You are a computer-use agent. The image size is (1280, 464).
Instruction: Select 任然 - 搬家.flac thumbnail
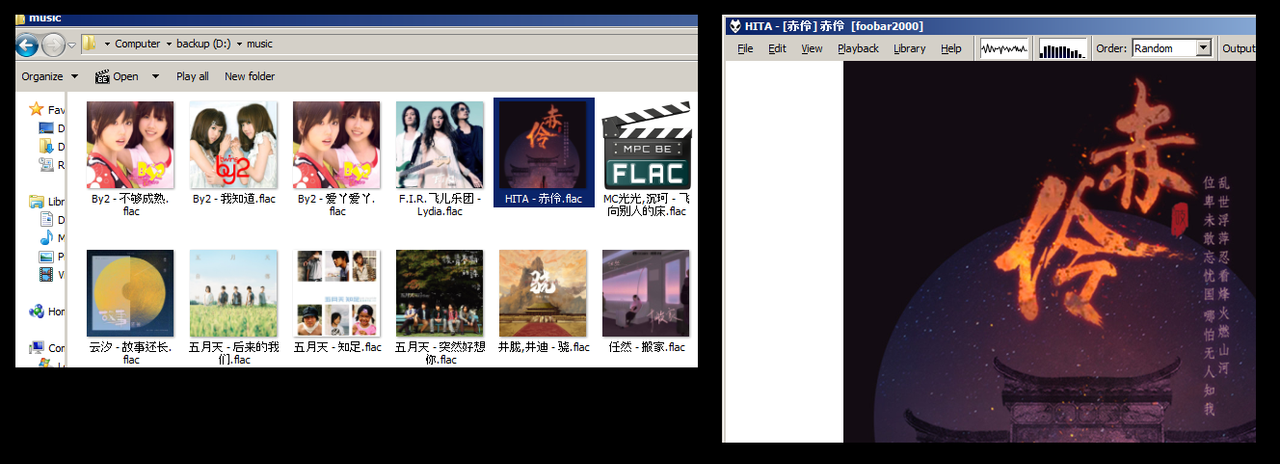[x=645, y=293]
